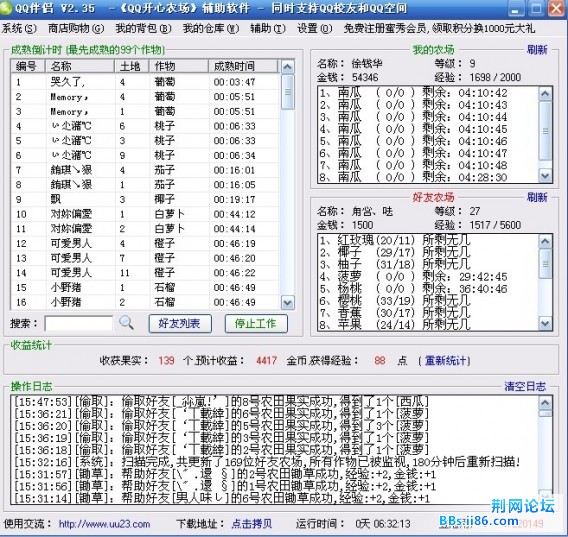
Task: Refresh 好友农场 with 刷新 link
Action: pyautogui.click(x=537, y=197)
